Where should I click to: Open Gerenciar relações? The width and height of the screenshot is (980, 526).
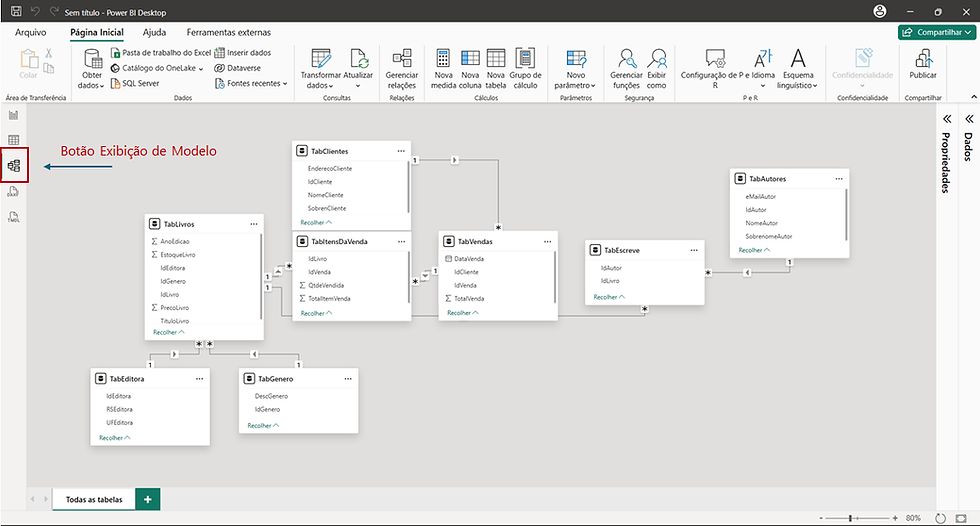tap(402, 69)
